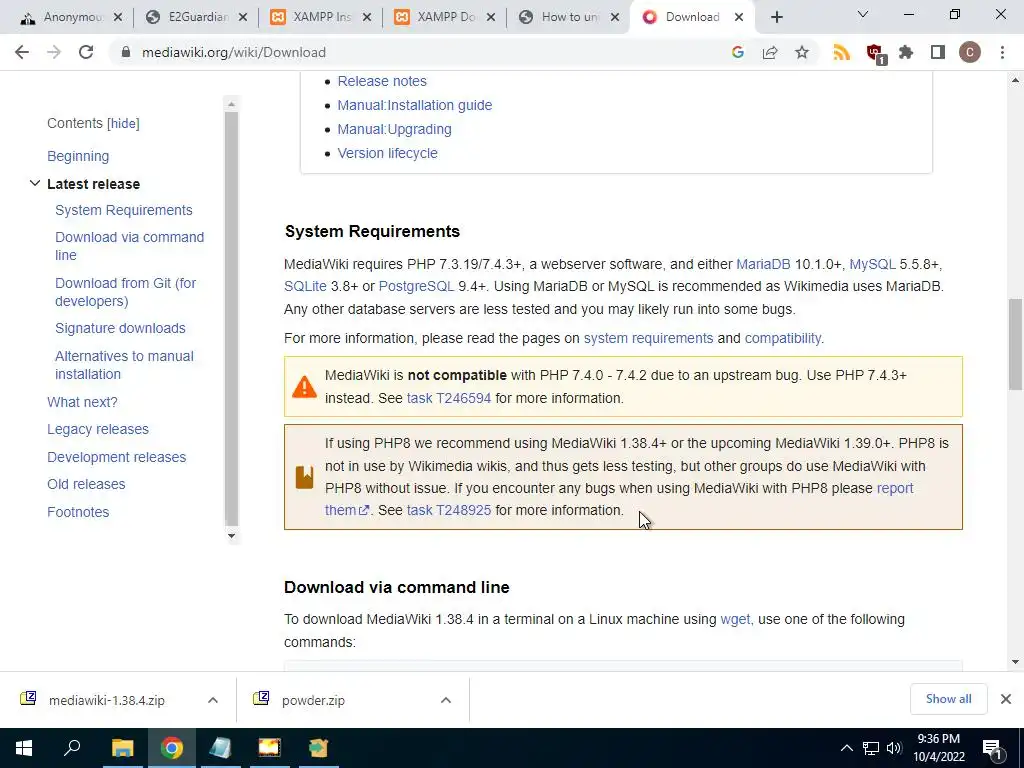Toggle the browser side panel
The width and height of the screenshot is (1024, 768).
[x=938, y=52]
